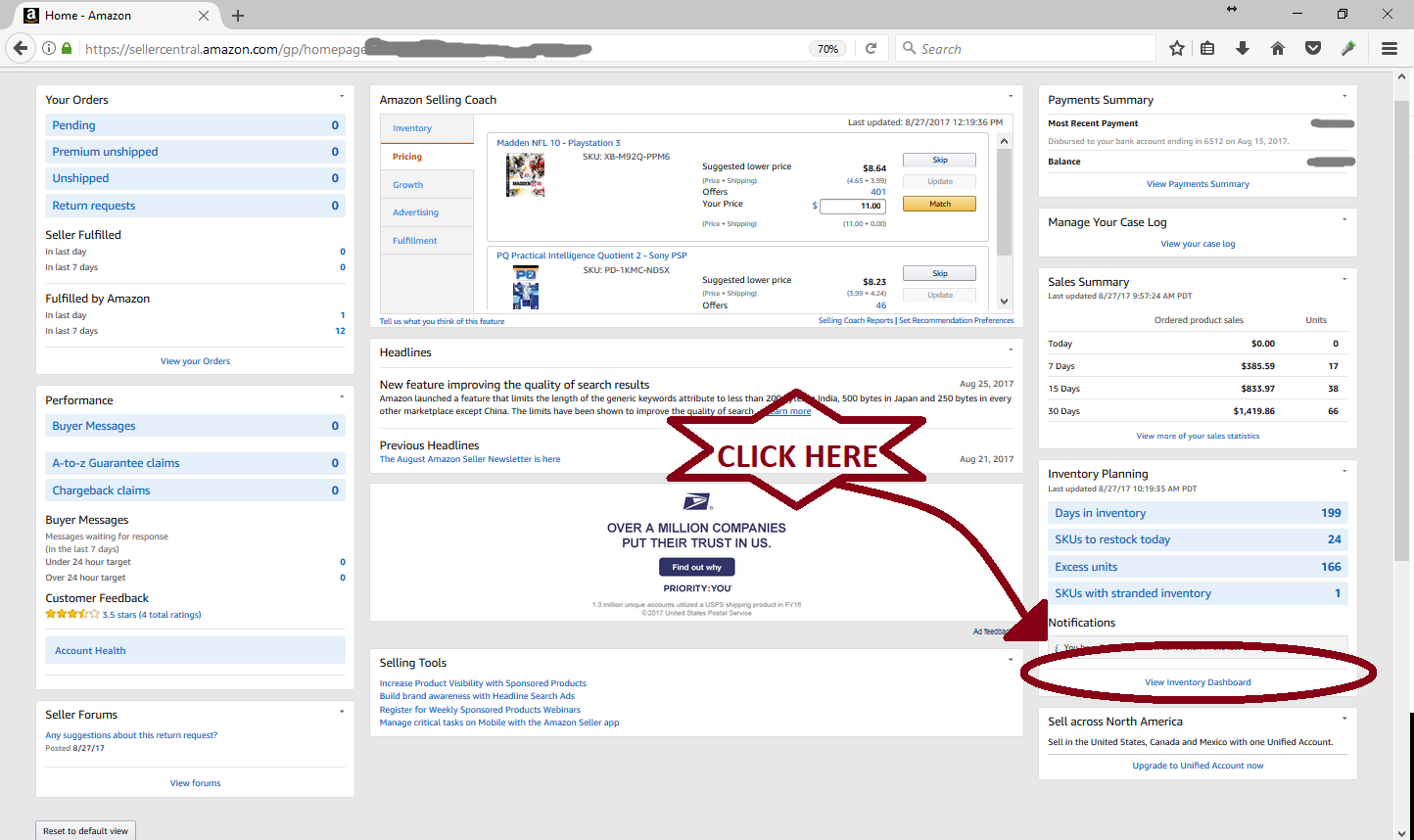Click View Payments Summary link
1414x840 pixels.
pos(1198,184)
